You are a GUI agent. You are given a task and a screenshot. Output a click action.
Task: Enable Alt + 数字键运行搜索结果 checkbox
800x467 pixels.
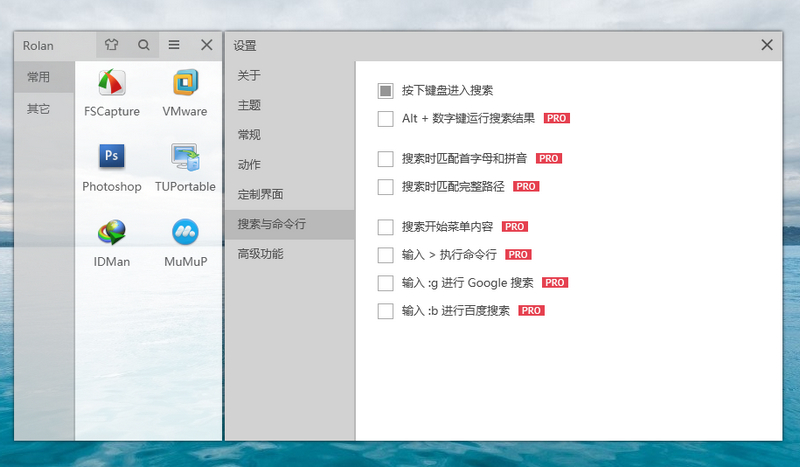[386, 119]
